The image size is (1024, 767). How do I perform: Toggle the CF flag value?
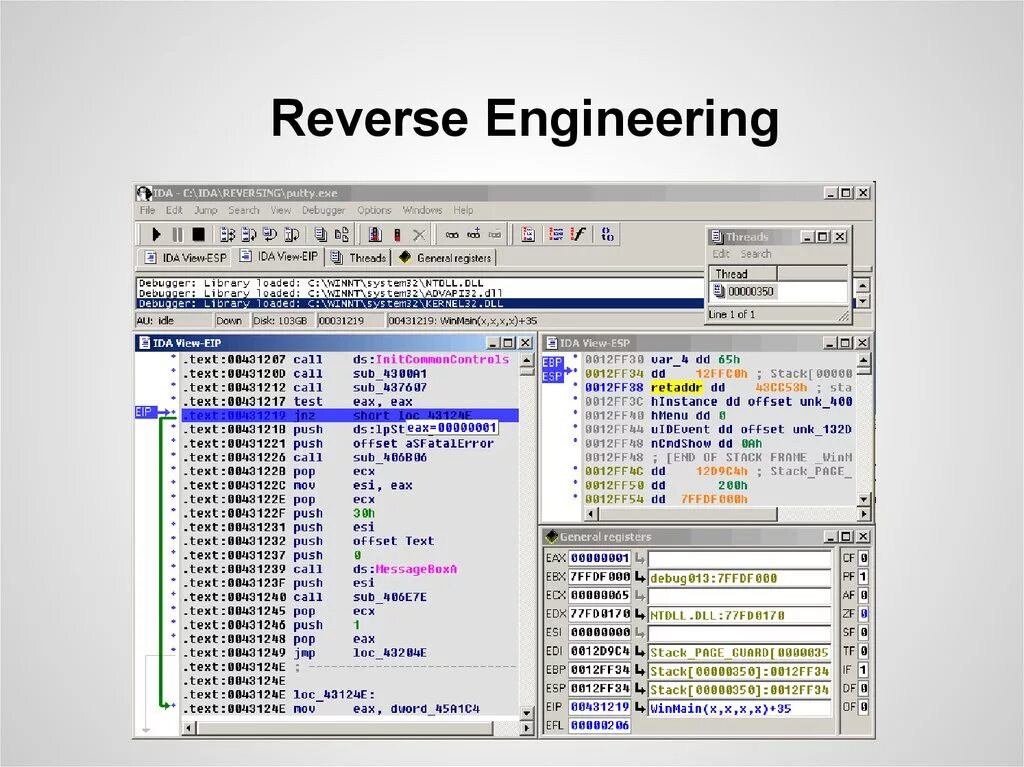click(x=863, y=558)
